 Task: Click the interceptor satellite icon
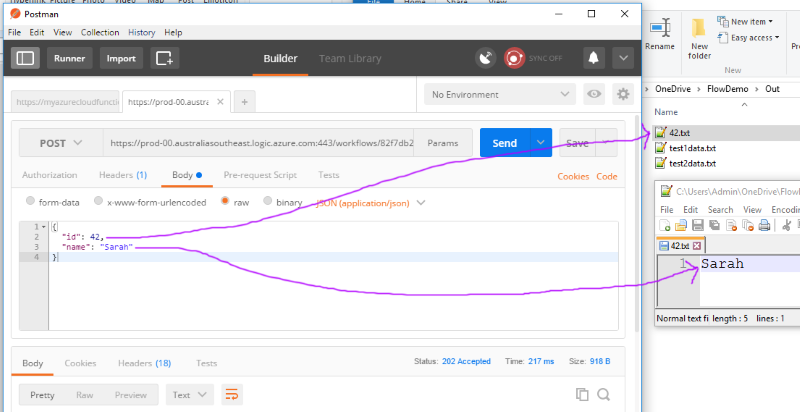[x=486, y=58]
